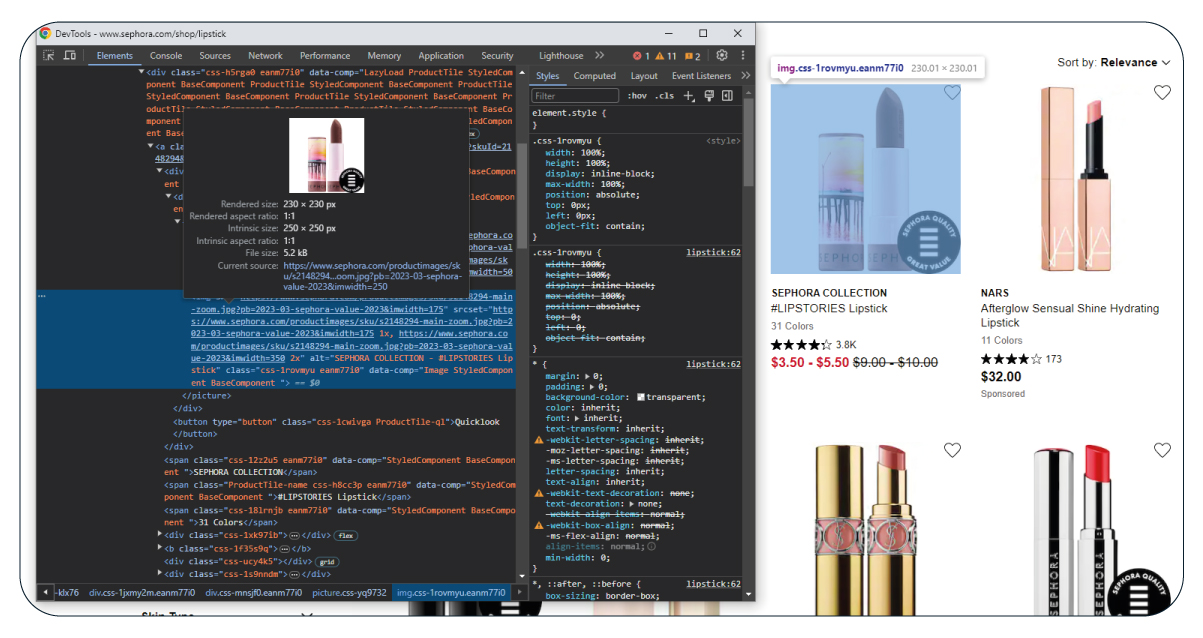Open DevTools settings gear
Screen dimensions: 1203x638
[x=722, y=56]
